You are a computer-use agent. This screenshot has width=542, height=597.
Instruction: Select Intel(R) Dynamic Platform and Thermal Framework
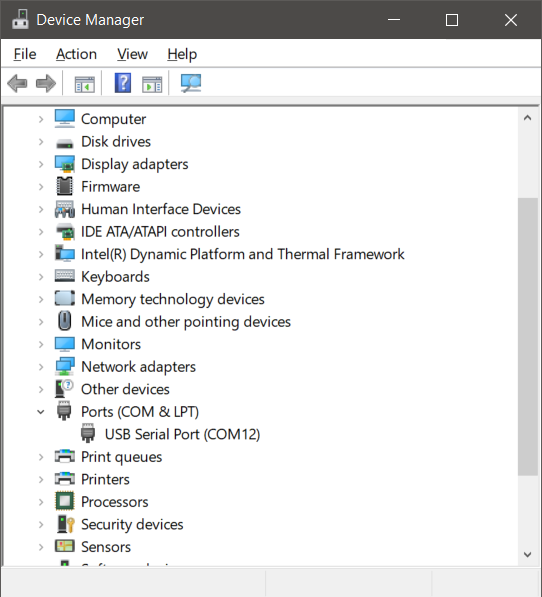243,254
